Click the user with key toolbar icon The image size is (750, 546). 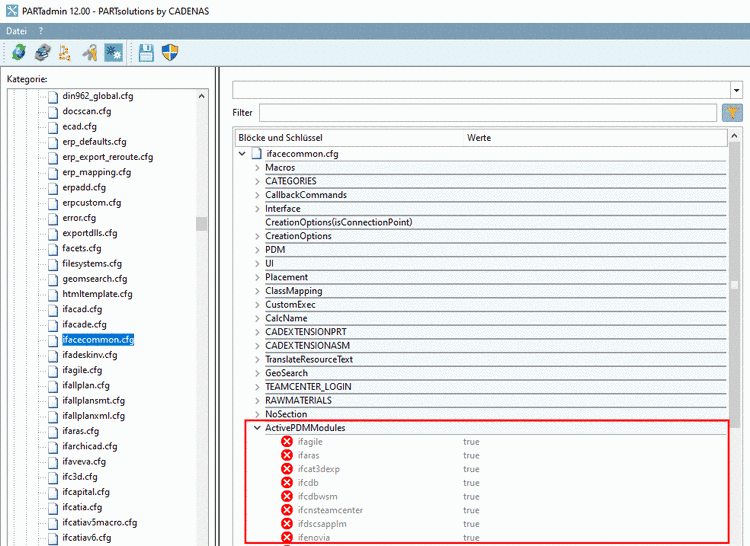pos(89,53)
